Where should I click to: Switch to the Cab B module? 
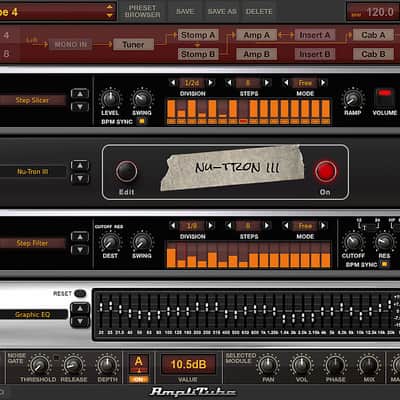coord(373,54)
